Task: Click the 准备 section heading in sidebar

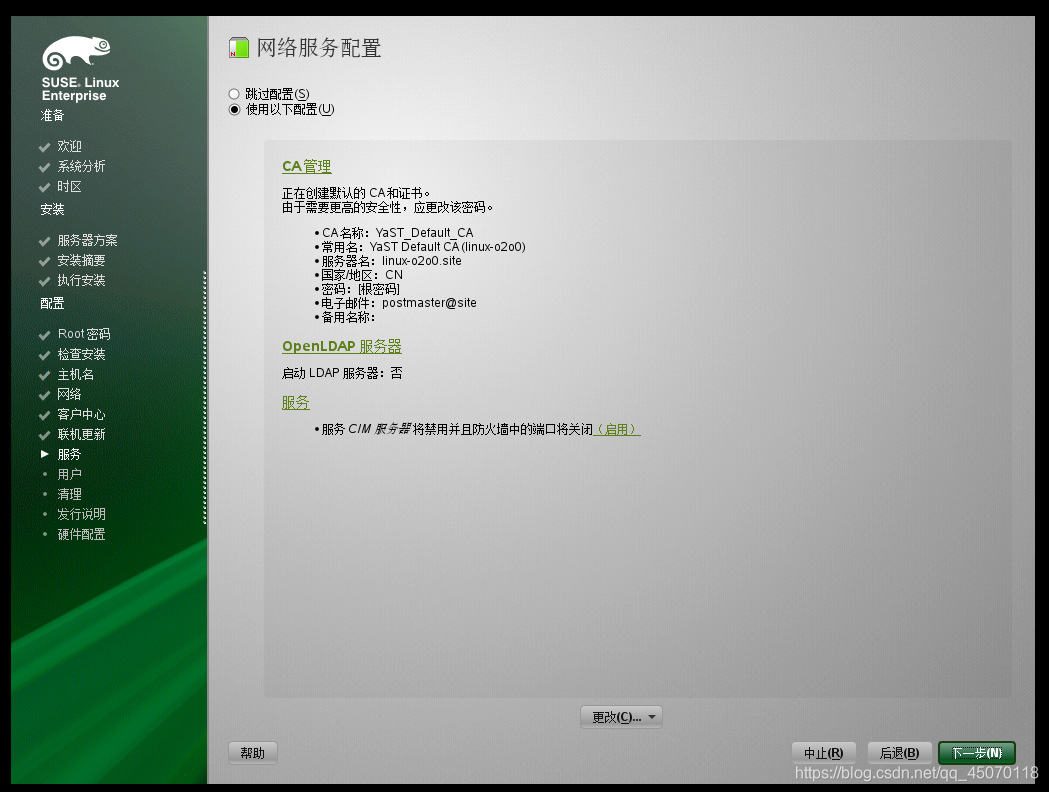Action: tap(52, 116)
